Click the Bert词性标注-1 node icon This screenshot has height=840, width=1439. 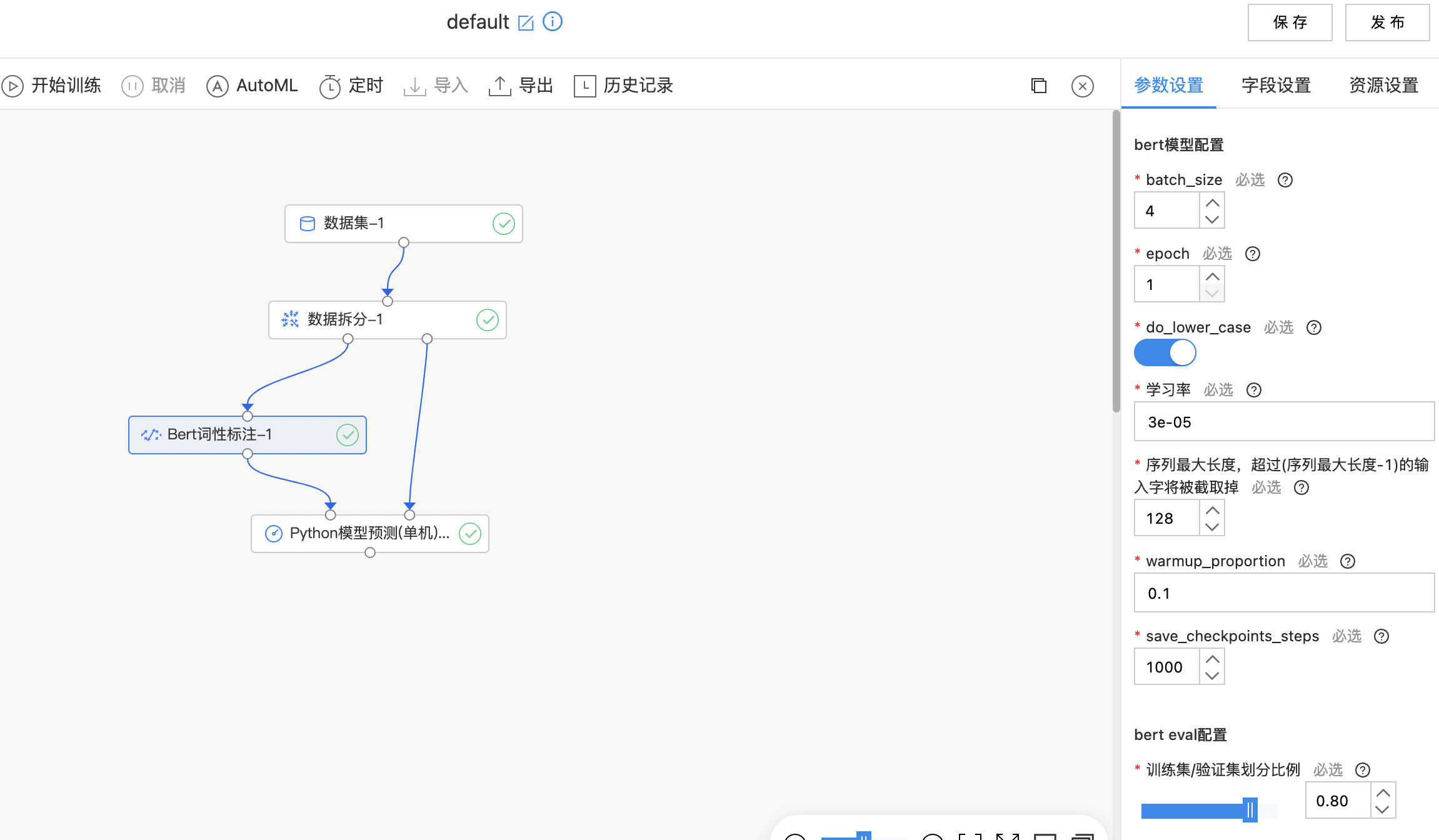[x=151, y=435]
